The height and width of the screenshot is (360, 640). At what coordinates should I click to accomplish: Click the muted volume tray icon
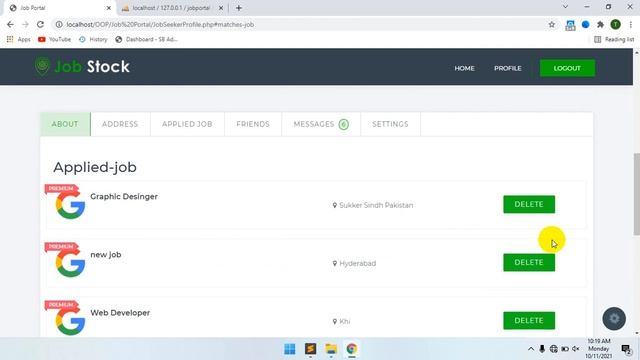(576, 349)
